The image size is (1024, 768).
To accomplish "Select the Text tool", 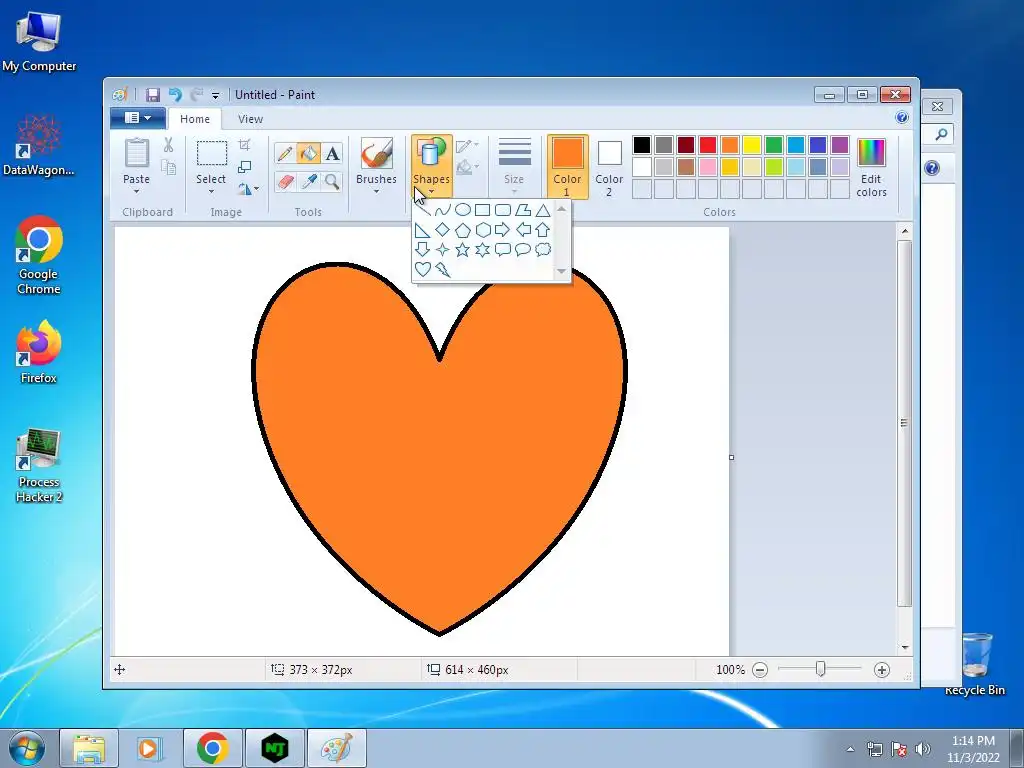I will pyautogui.click(x=332, y=153).
